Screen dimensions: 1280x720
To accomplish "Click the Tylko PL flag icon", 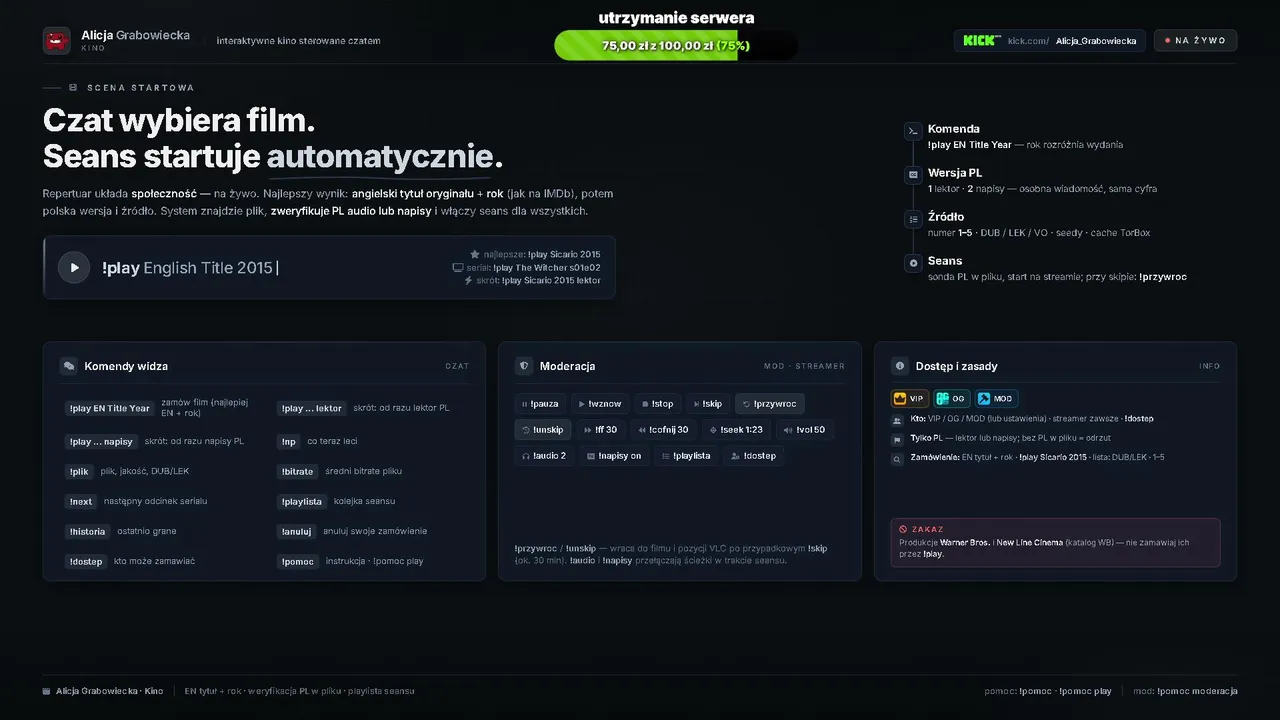I will pyautogui.click(x=898, y=439).
